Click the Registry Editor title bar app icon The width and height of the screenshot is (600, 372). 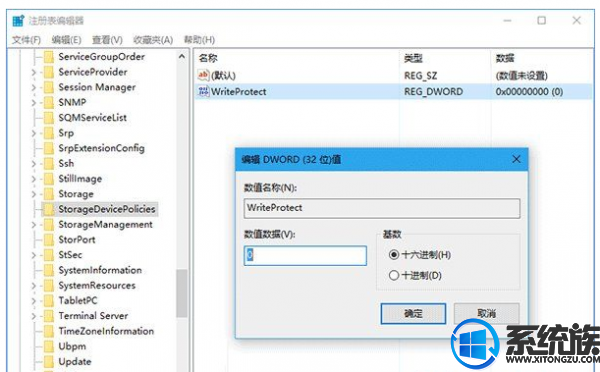point(18,21)
